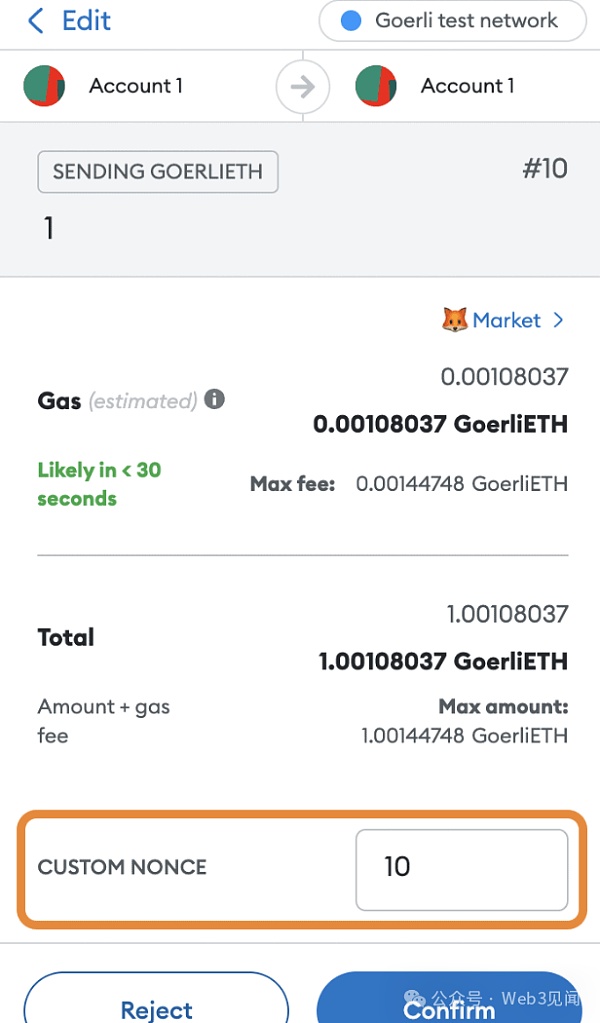Click the Likely in < 30 seconds text
Viewport: 600px width, 1023px height.
[x=99, y=484]
